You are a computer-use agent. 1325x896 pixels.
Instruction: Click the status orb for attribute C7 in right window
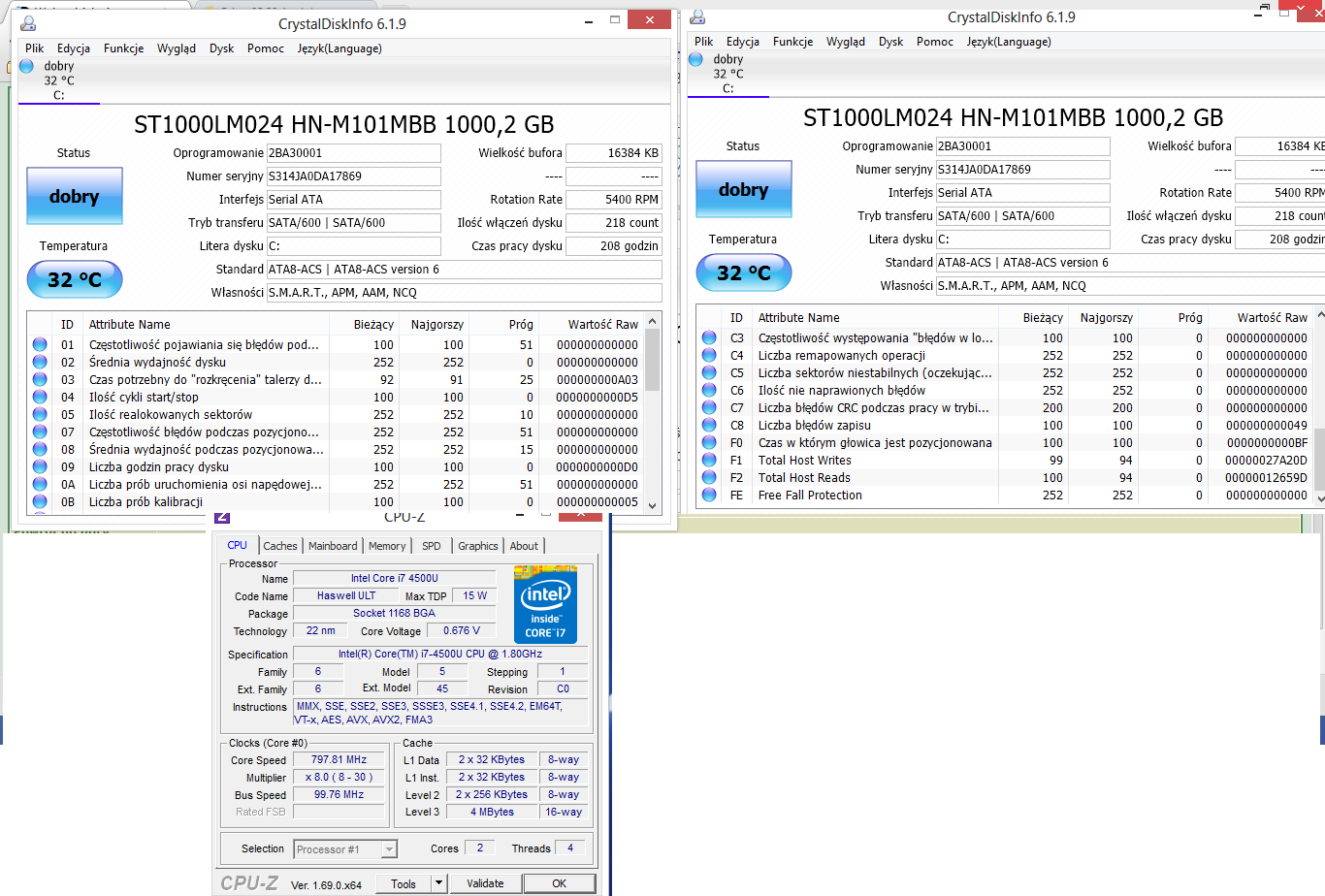pyautogui.click(x=709, y=407)
